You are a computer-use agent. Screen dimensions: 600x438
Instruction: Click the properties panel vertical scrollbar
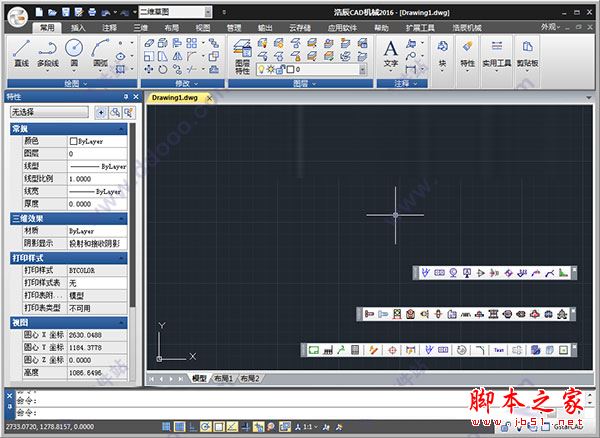[x=132, y=215]
